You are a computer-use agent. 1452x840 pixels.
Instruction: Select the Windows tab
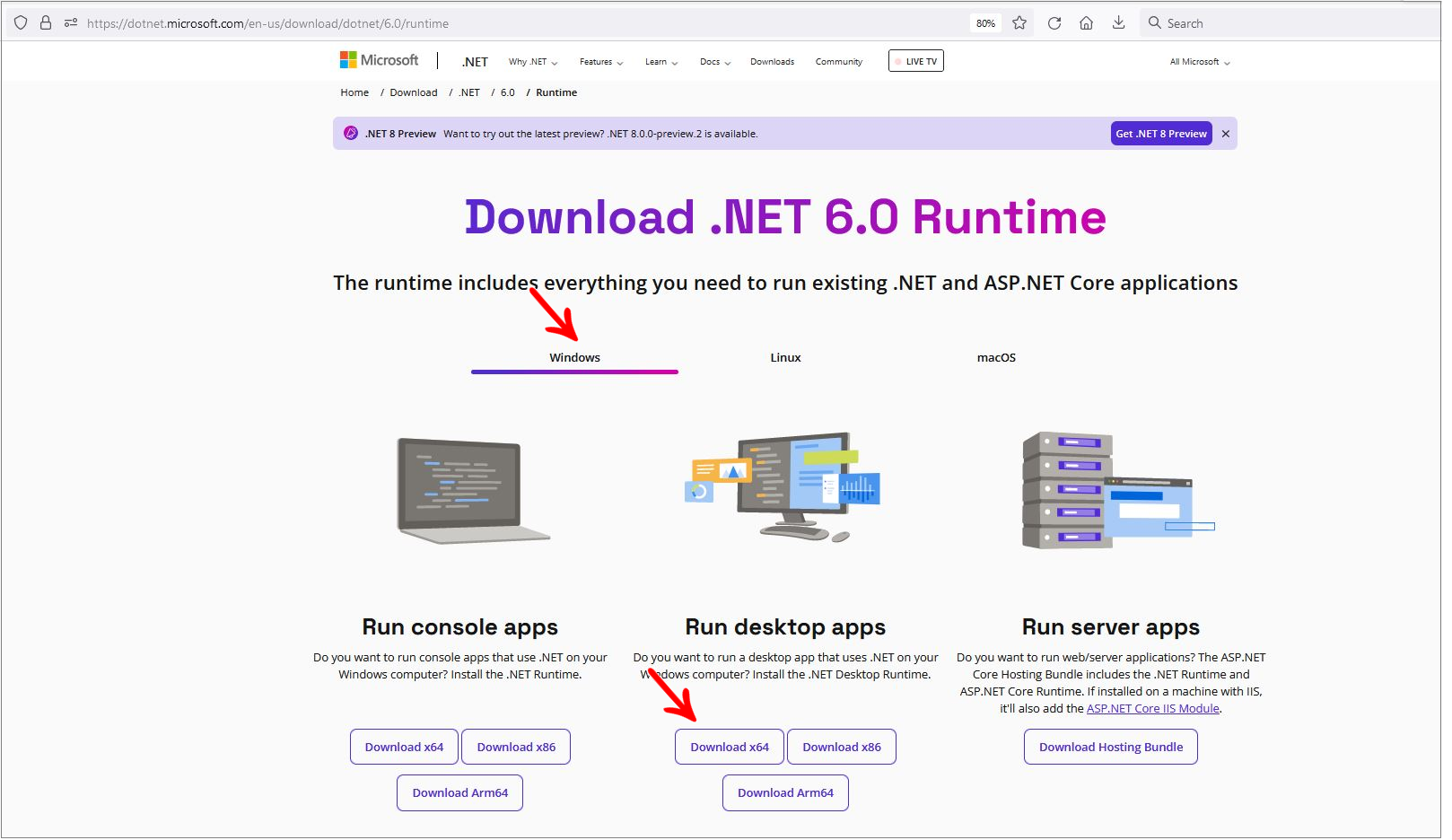point(575,357)
